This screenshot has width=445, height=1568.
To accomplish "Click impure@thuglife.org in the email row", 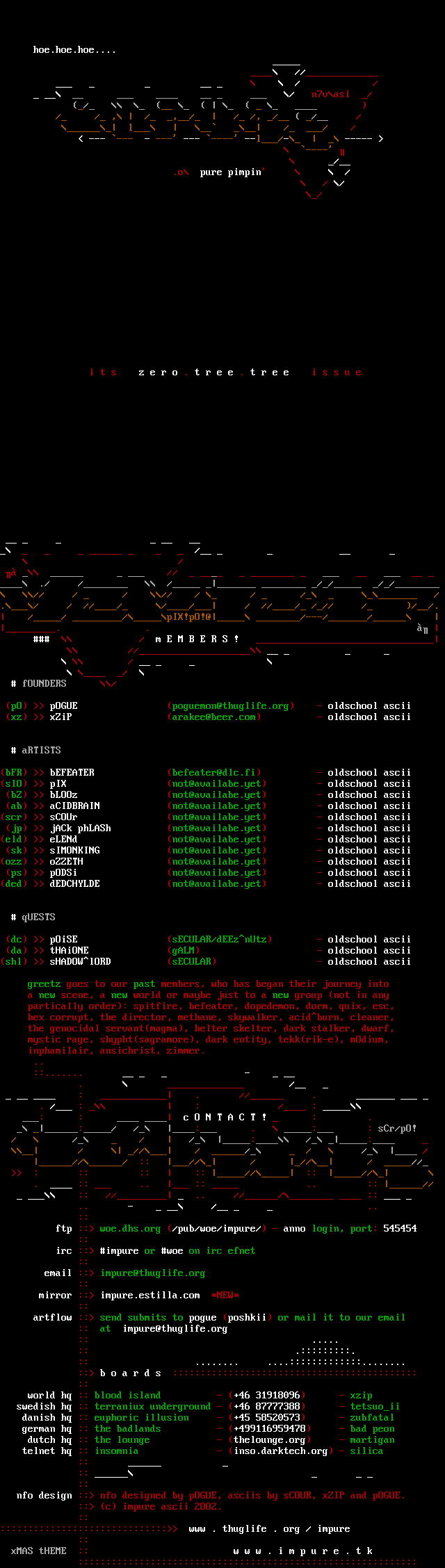I will (x=152, y=1273).
